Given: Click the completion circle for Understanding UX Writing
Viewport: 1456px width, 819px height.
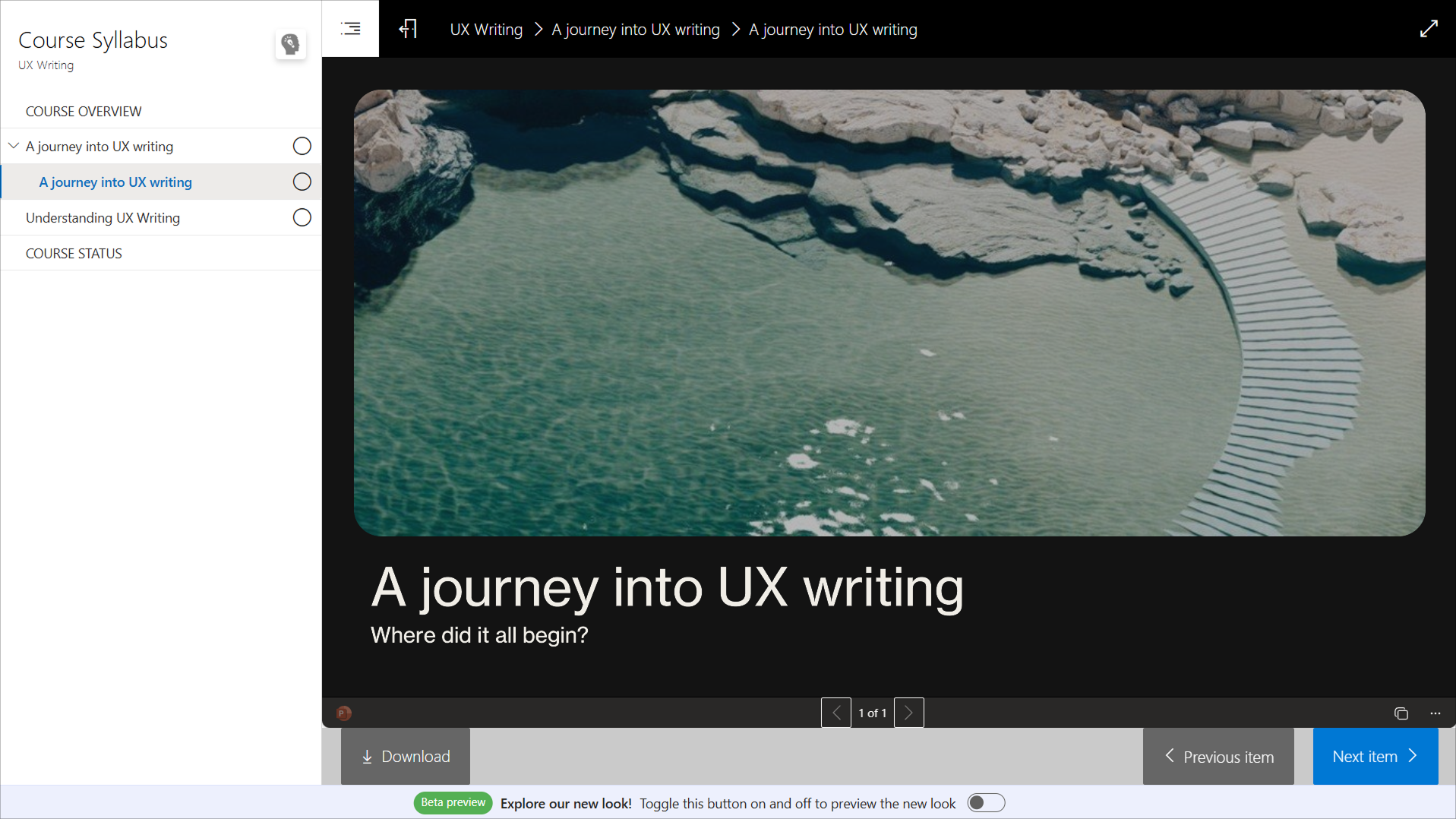Looking at the screenshot, I should [x=302, y=218].
